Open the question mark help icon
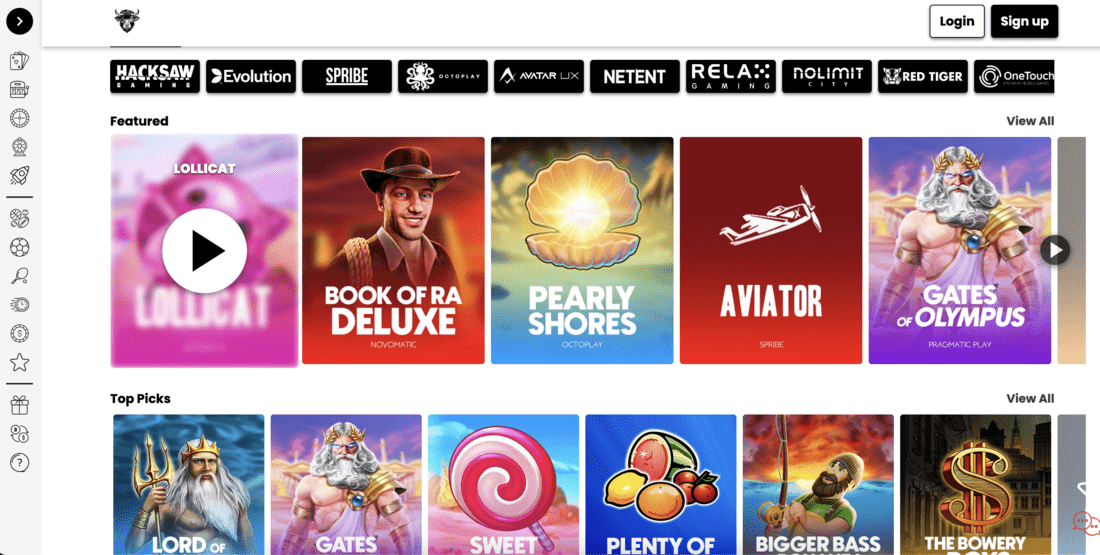 click(20, 462)
